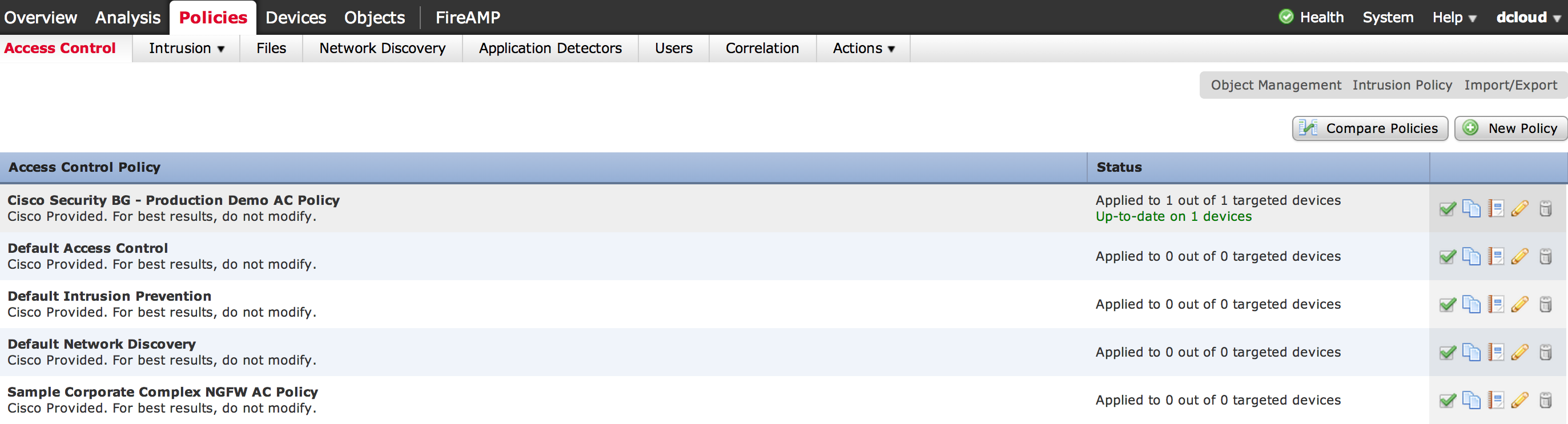
Task: Copy the Sample Corporate Complex NGFW AC Policy
Action: [1471, 399]
